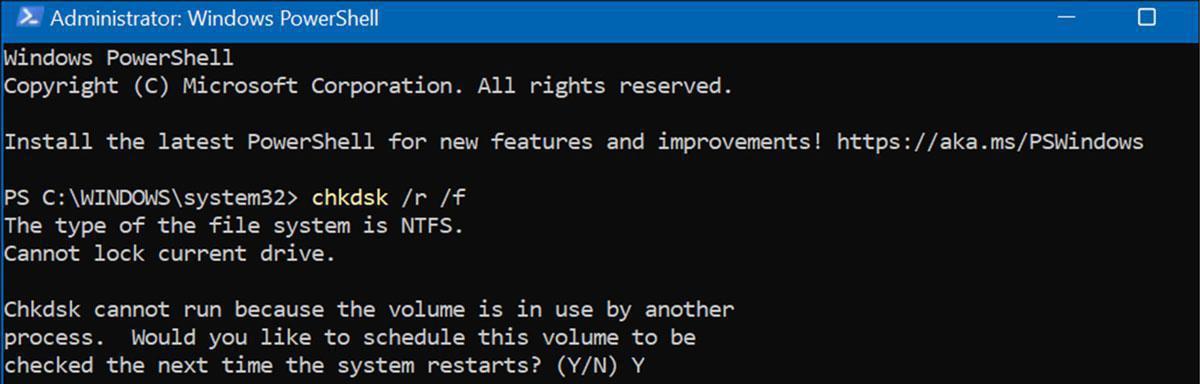Image resolution: width=1200 pixels, height=384 pixels.
Task: Click the 'Copyright (C)' text
Action: click(86, 86)
